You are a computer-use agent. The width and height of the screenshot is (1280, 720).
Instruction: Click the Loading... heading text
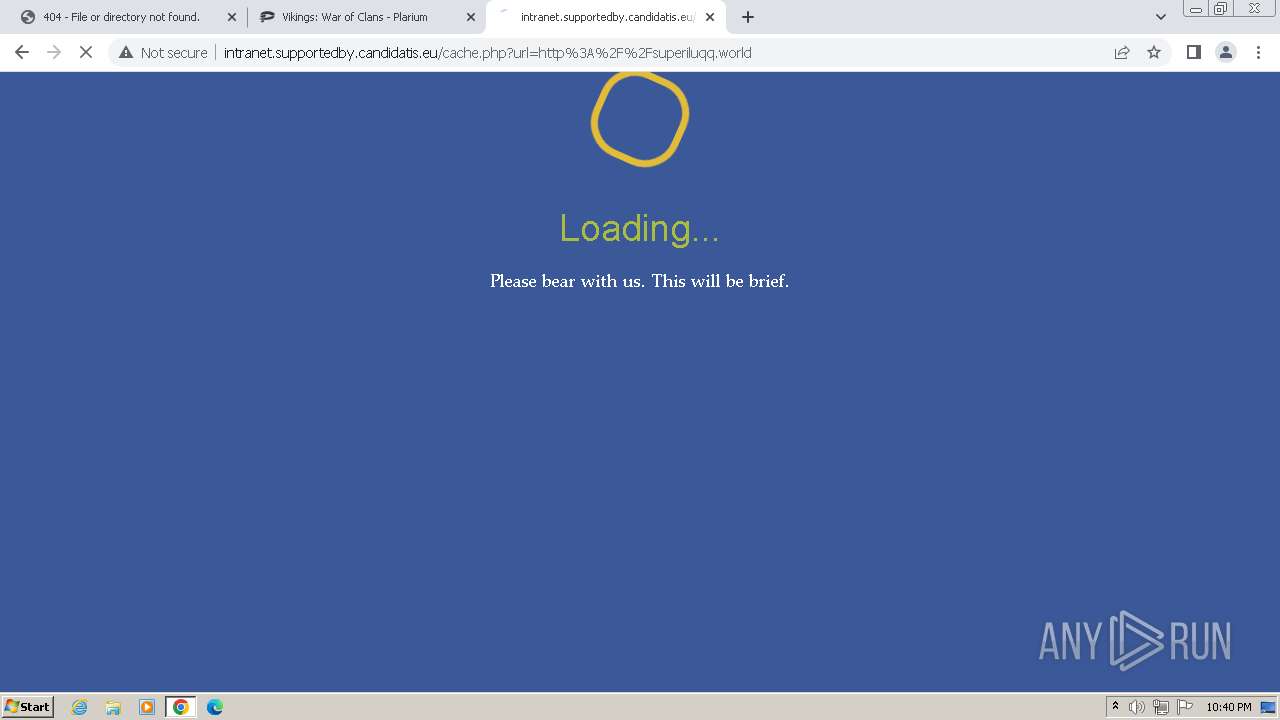(639, 229)
